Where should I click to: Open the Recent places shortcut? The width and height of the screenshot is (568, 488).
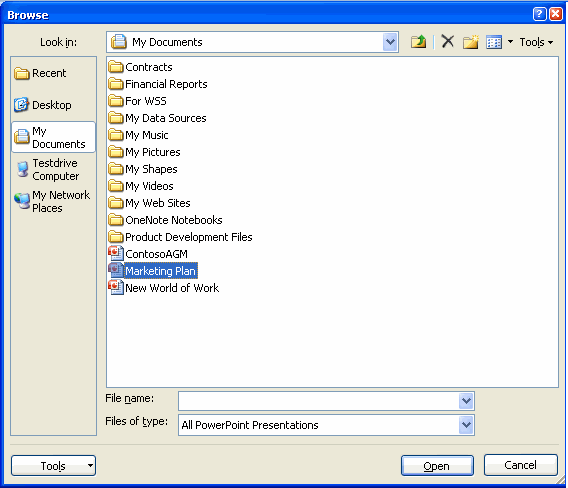click(x=40, y=74)
